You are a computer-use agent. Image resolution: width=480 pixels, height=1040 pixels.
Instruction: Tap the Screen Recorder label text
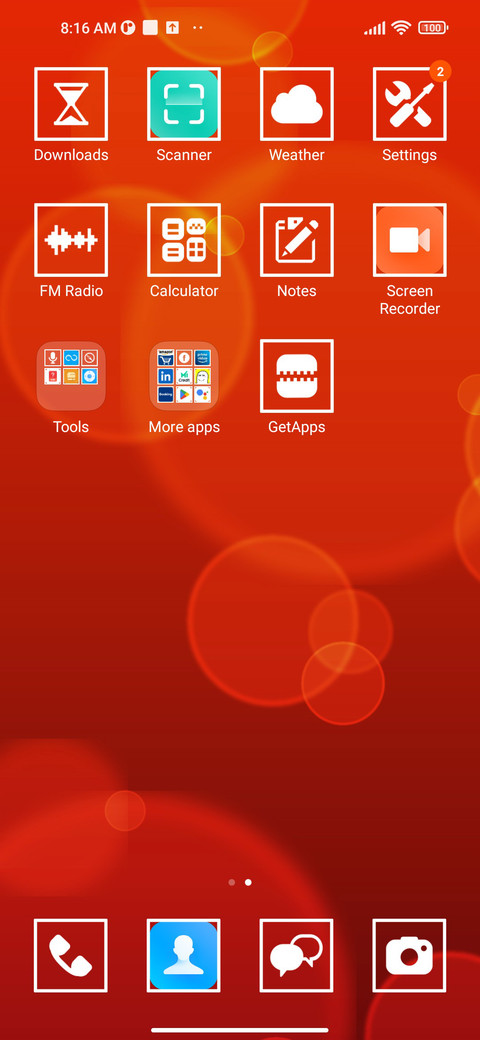[410, 300]
